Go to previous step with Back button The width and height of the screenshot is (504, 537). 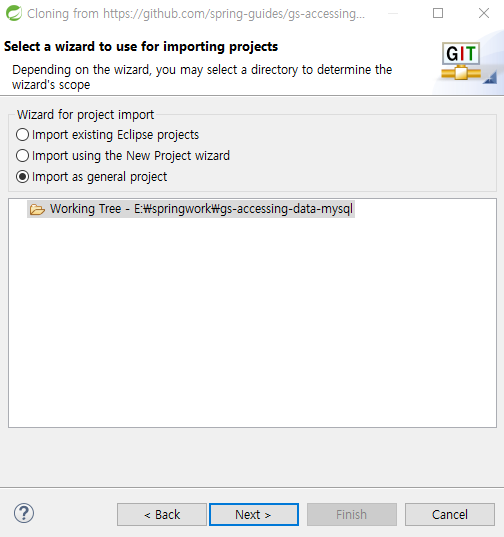click(x=162, y=514)
